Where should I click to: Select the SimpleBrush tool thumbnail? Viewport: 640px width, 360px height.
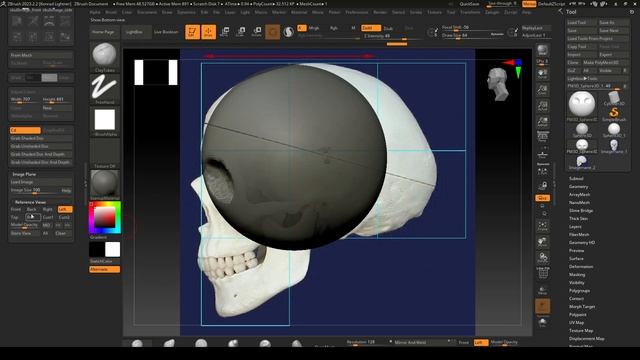(x=613, y=114)
